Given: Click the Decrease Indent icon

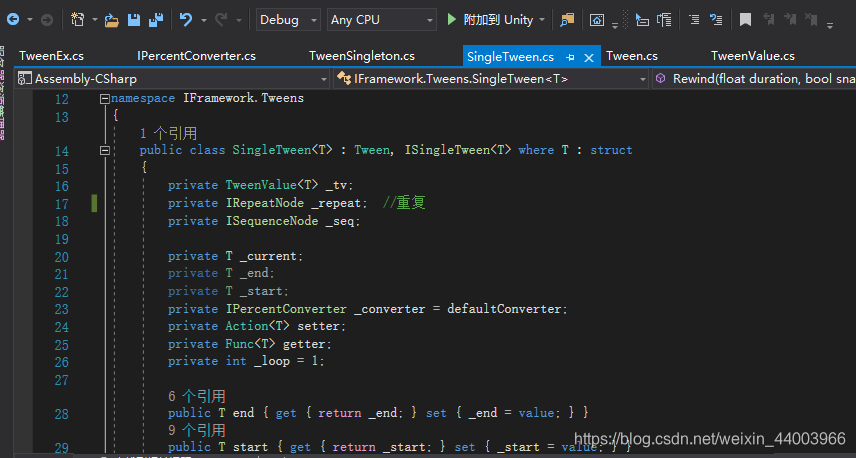Looking at the screenshot, I should pos(694,20).
